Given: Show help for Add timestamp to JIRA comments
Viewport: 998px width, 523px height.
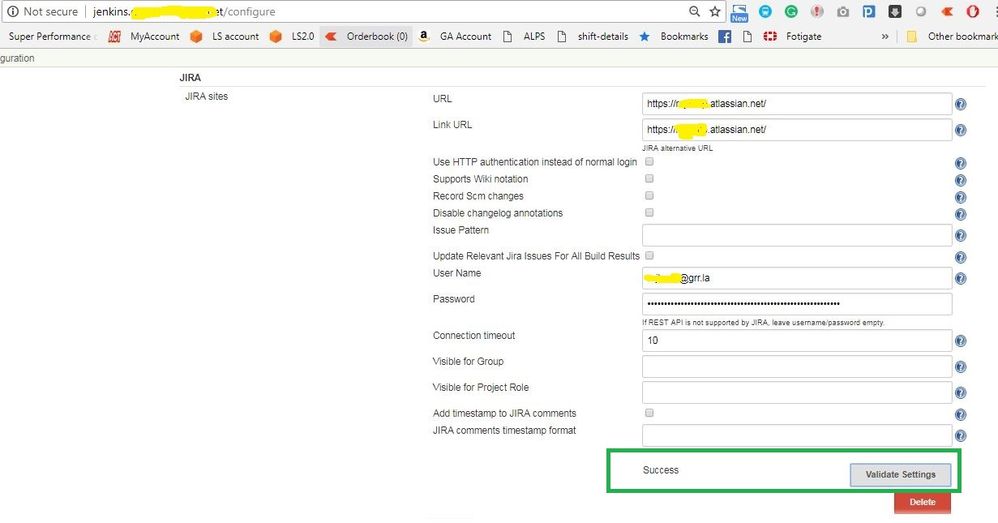Looking at the screenshot, I should 960,414.
